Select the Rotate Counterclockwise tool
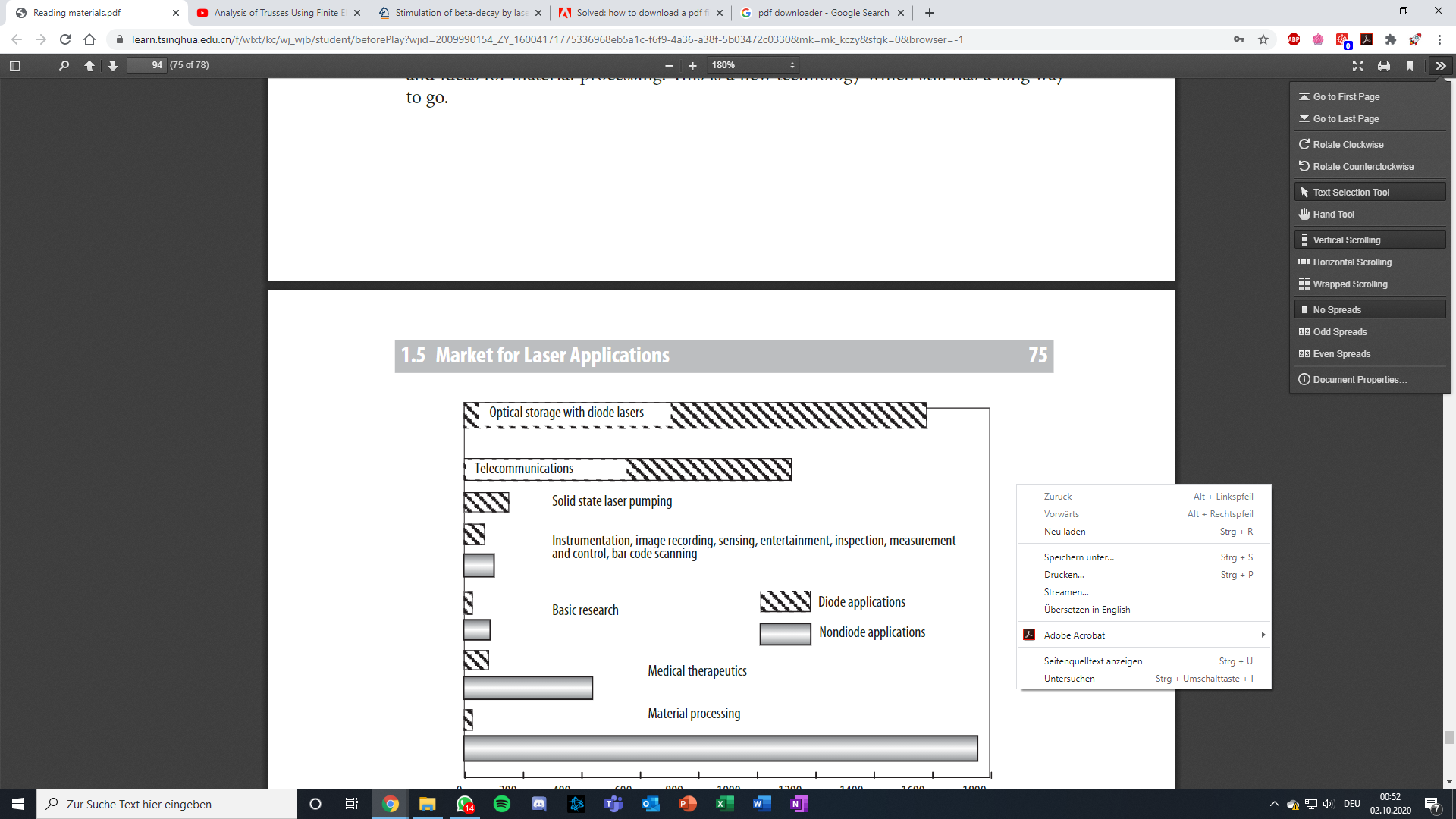 click(x=1362, y=166)
